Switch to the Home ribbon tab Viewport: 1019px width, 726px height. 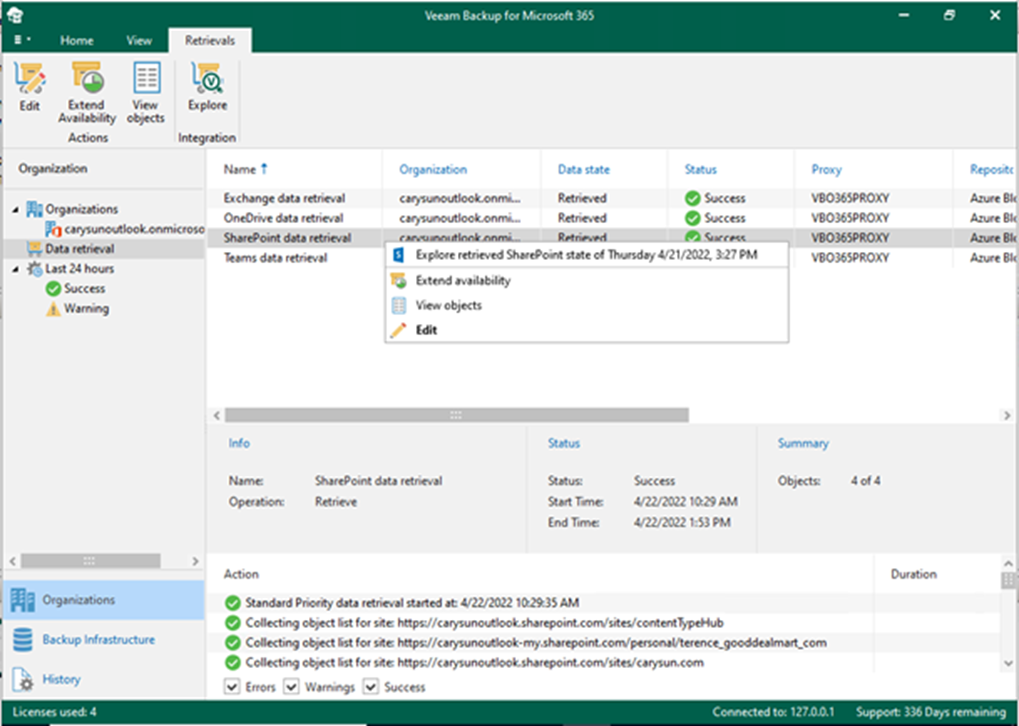[x=77, y=40]
